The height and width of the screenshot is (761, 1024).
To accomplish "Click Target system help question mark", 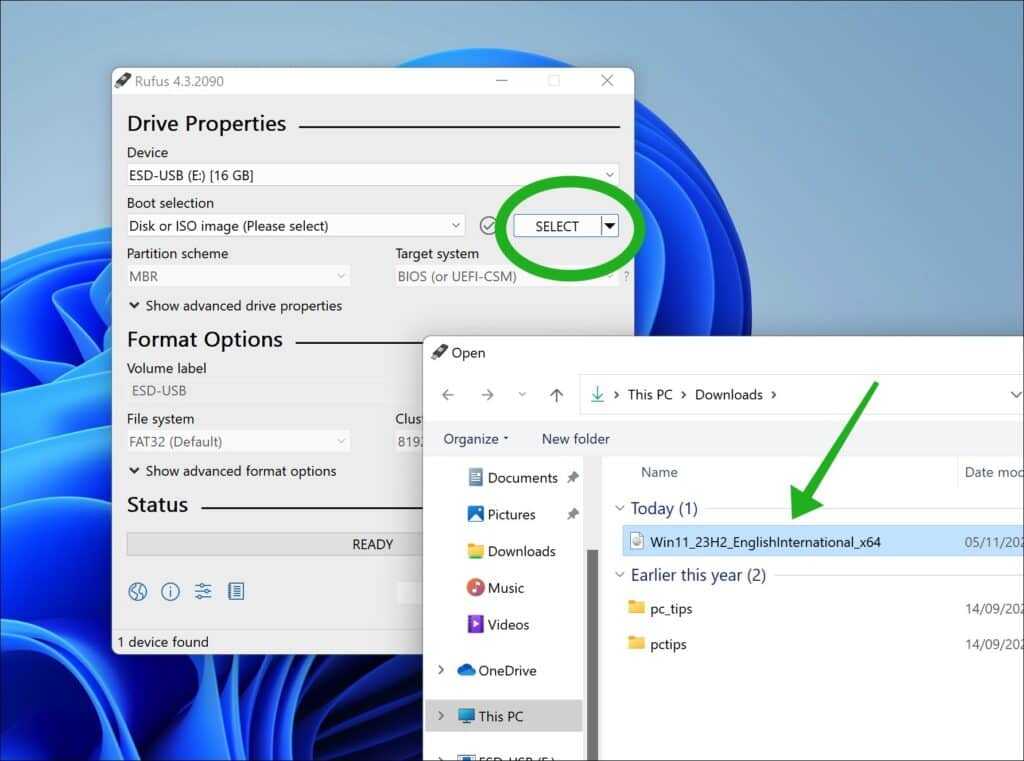I will click(626, 276).
